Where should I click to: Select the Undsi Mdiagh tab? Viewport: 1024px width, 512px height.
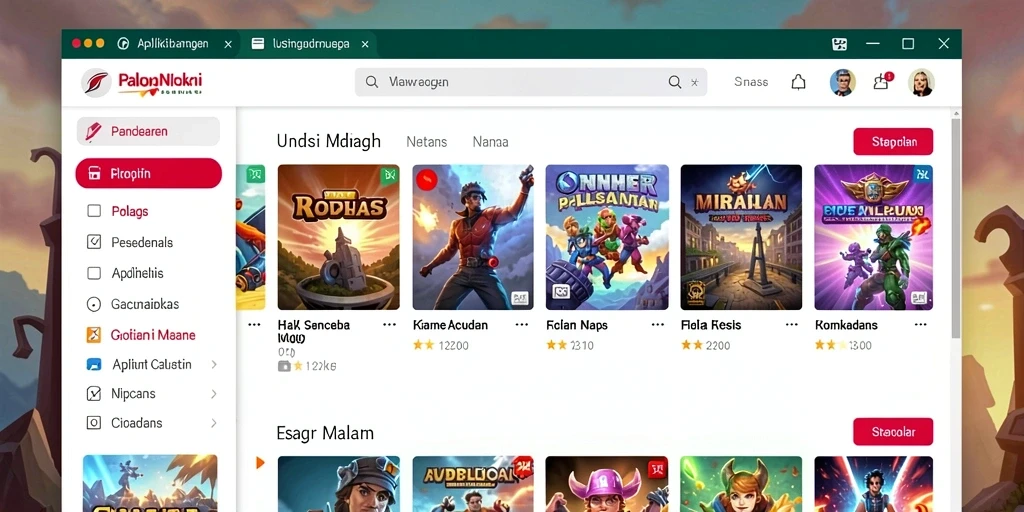pos(328,141)
